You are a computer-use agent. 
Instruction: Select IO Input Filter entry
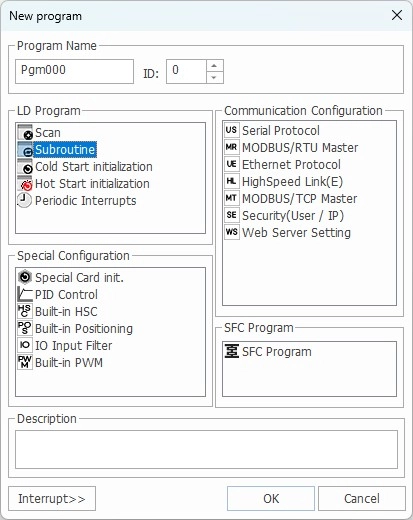[73, 346]
